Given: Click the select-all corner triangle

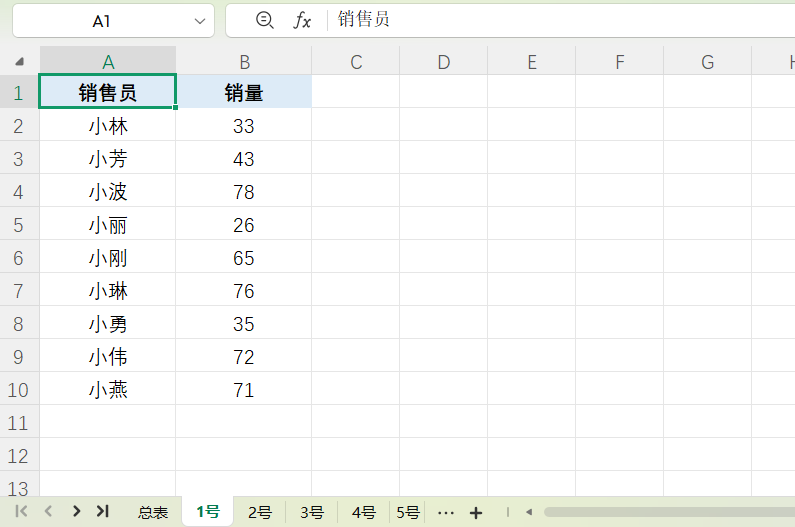Looking at the screenshot, I should point(20,62).
